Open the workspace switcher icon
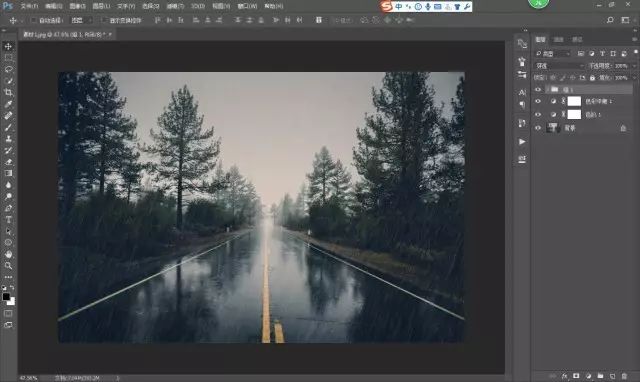Viewport: 640px width, 382px height. click(x=625, y=20)
